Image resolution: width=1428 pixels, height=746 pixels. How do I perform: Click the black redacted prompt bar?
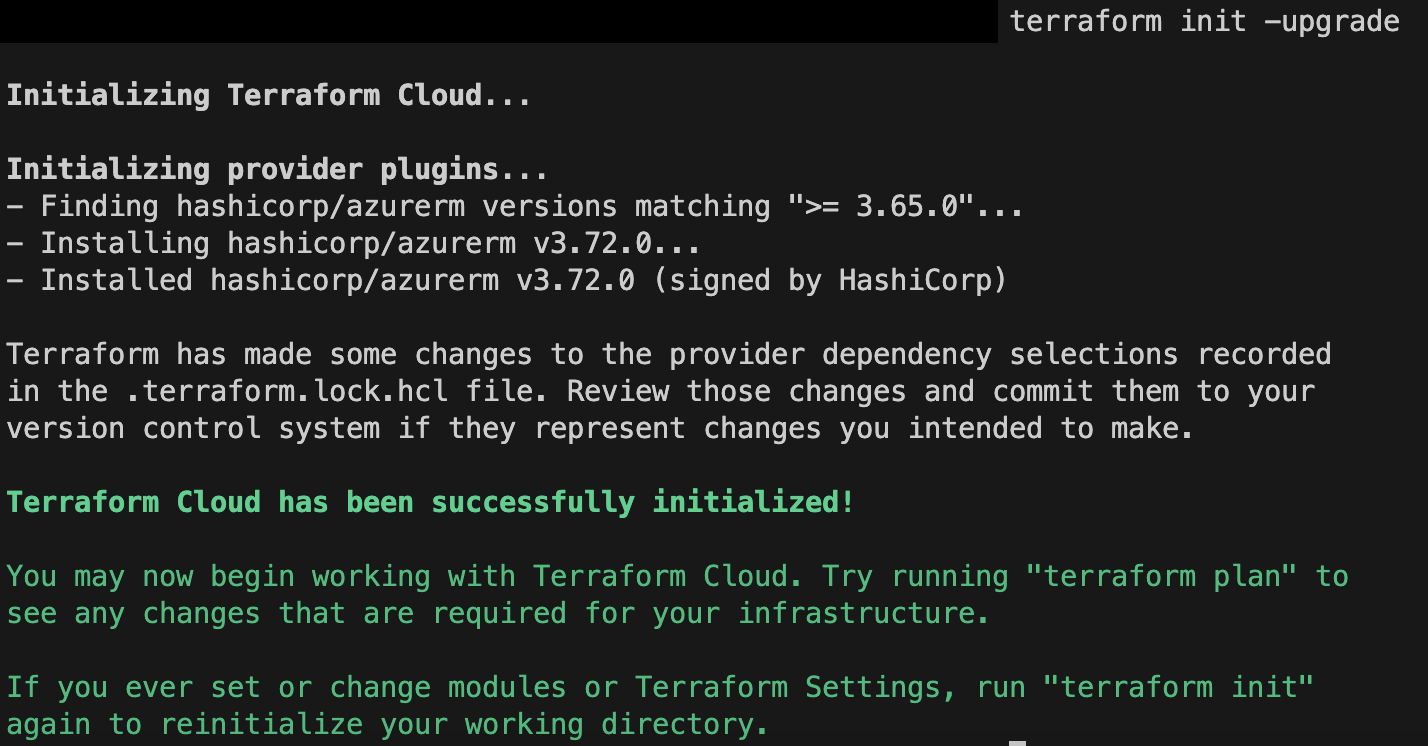click(498, 21)
